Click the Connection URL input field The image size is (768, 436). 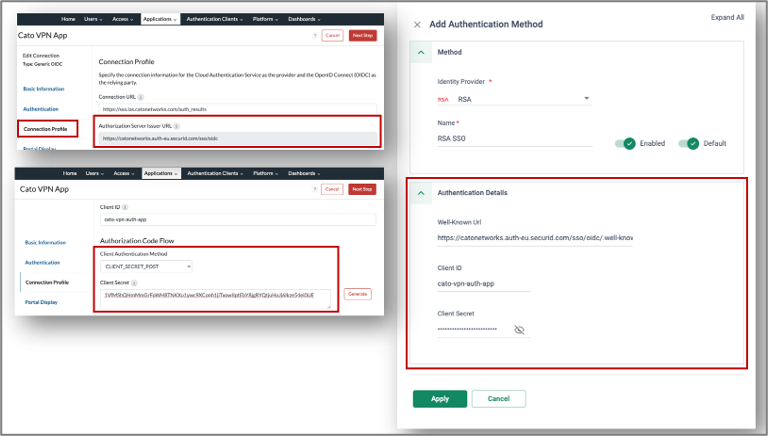pos(238,109)
